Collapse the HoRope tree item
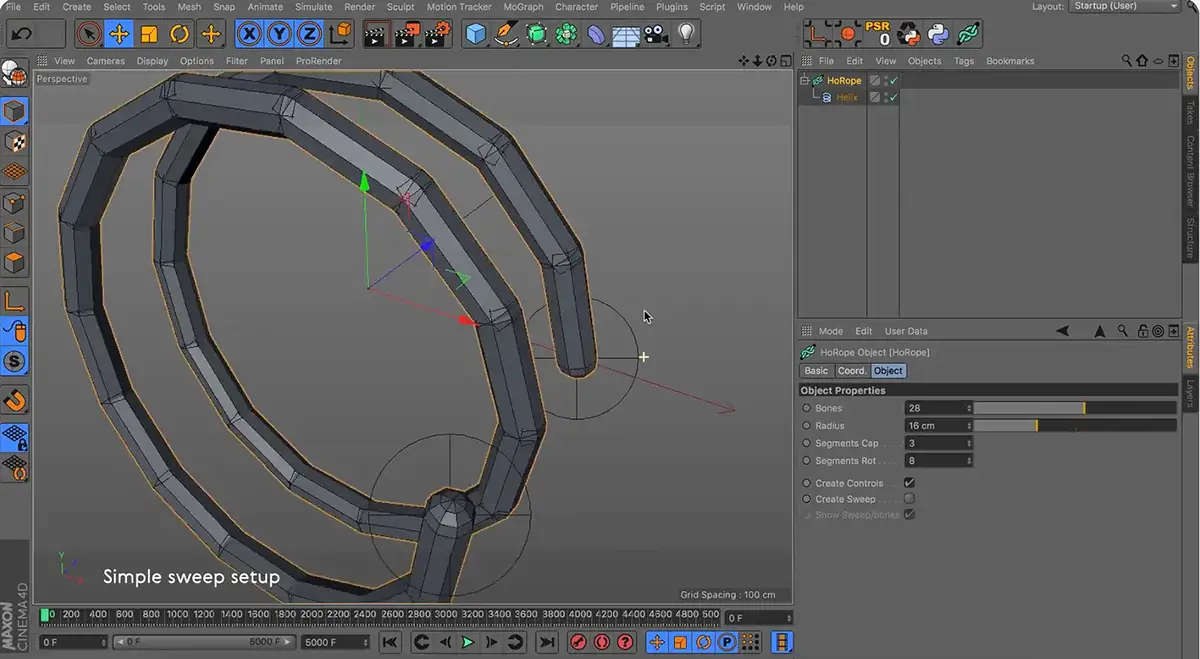 pyautogui.click(x=804, y=81)
